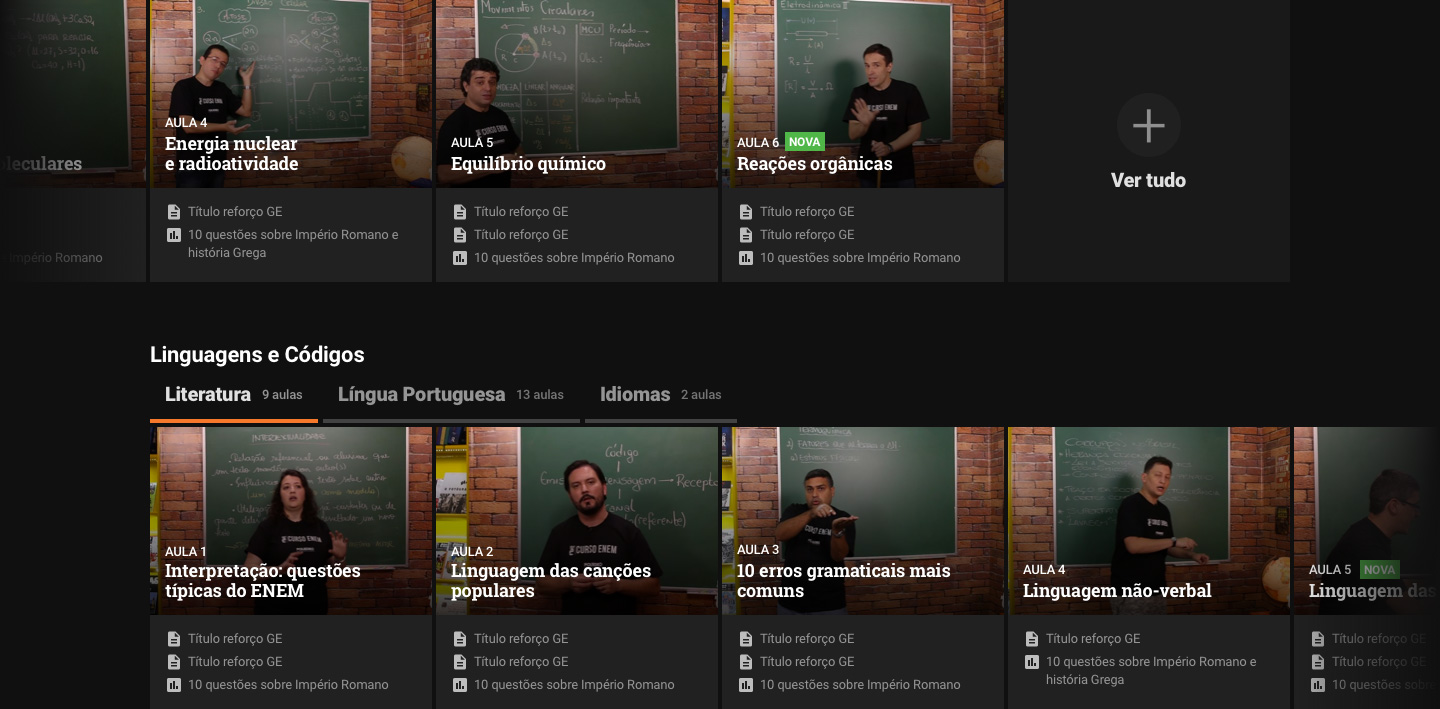Click first document icon under Interpretação: questões típicas

coord(174,639)
